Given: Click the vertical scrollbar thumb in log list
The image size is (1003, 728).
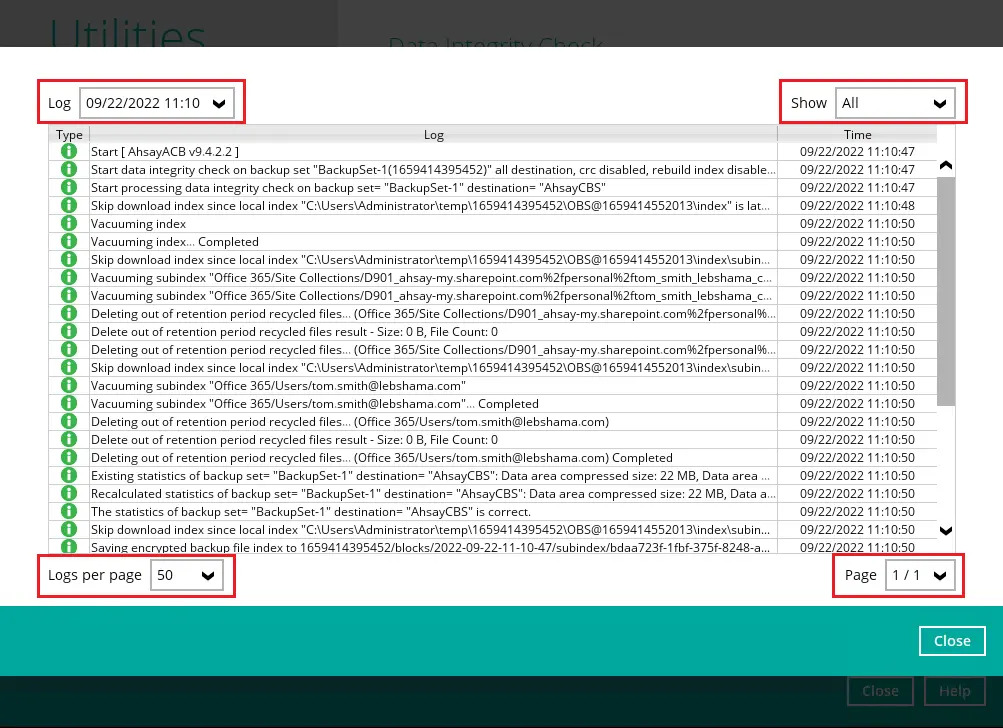Looking at the screenshot, I should (946, 290).
